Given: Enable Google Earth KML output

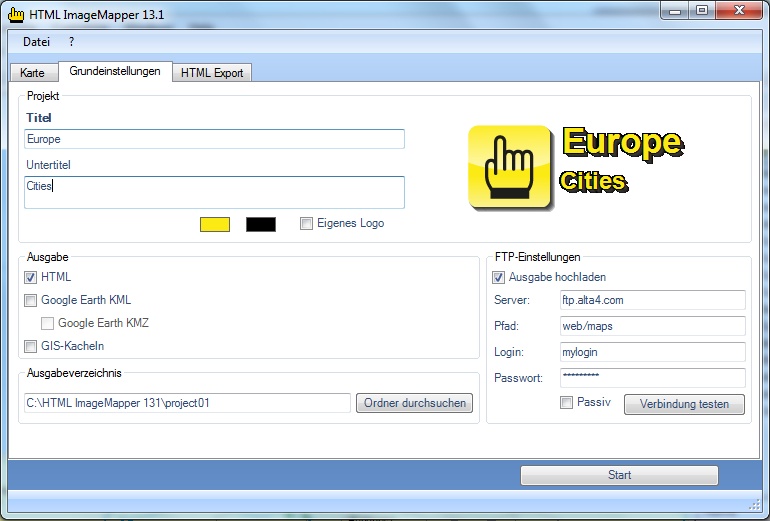Looking at the screenshot, I should [31, 300].
